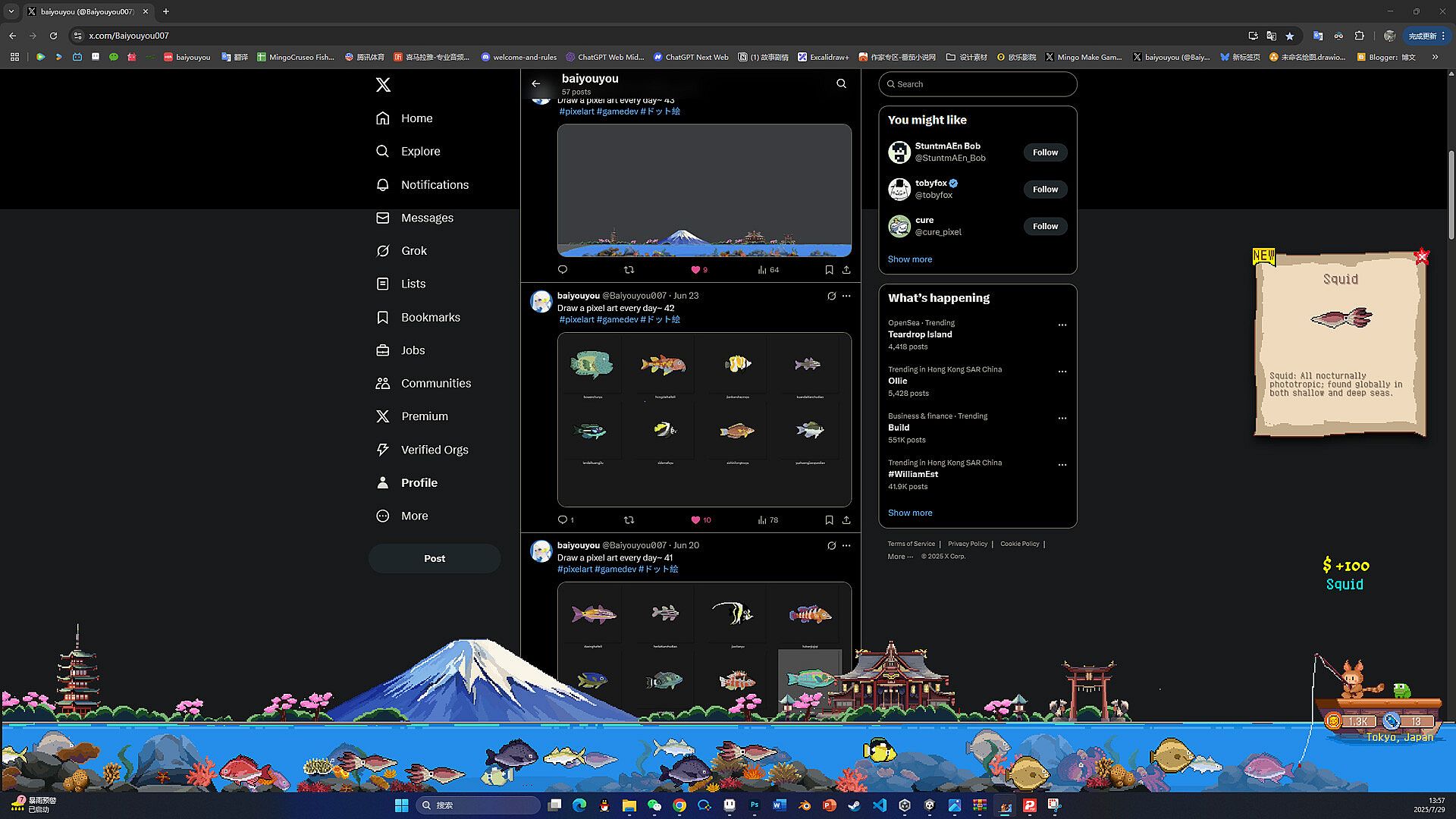Screen dimensions: 1456x819
Task: Follow tobyfox
Action: point(1045,190)
